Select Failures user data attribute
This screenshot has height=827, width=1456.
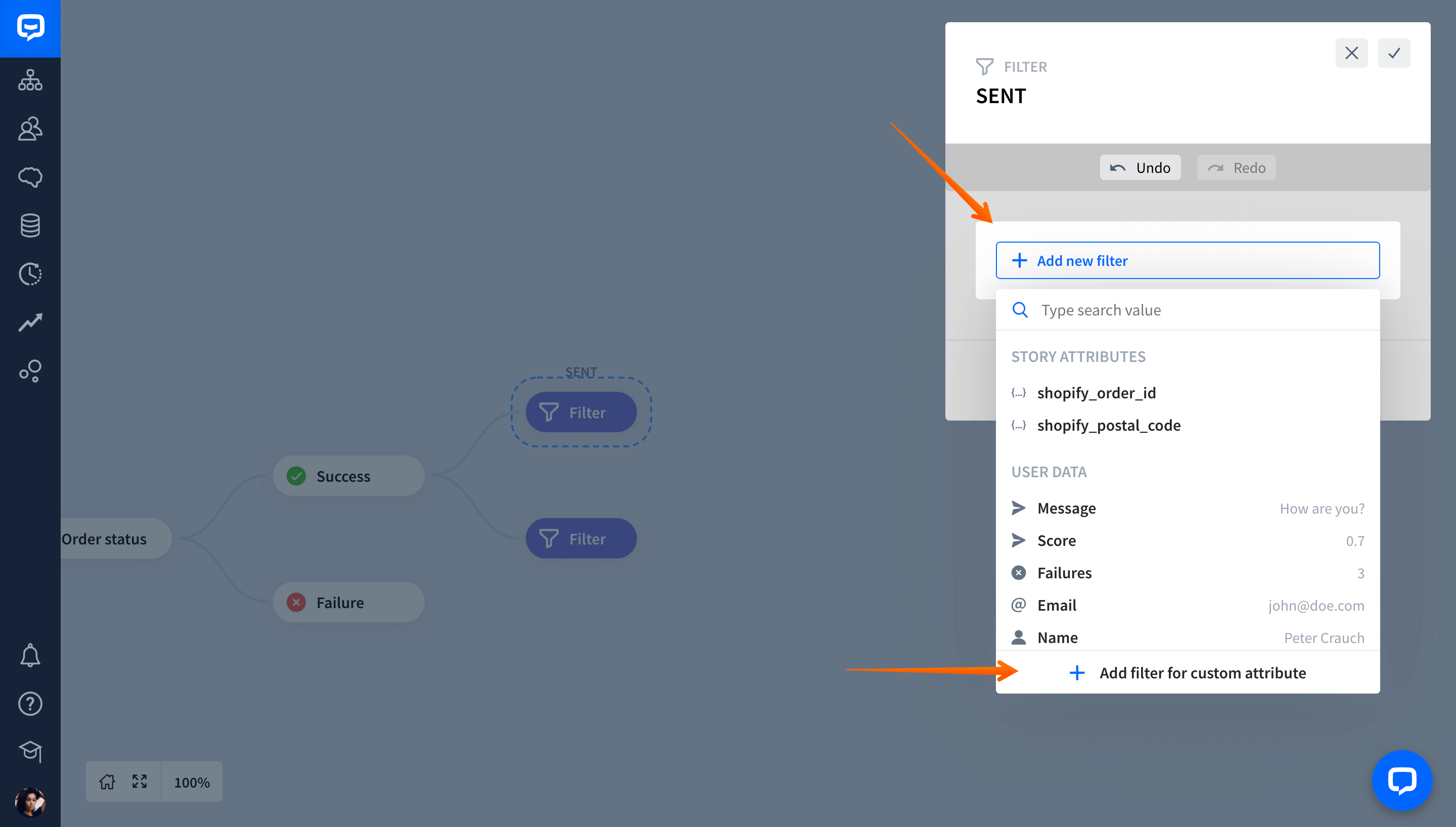[1188, 573]
